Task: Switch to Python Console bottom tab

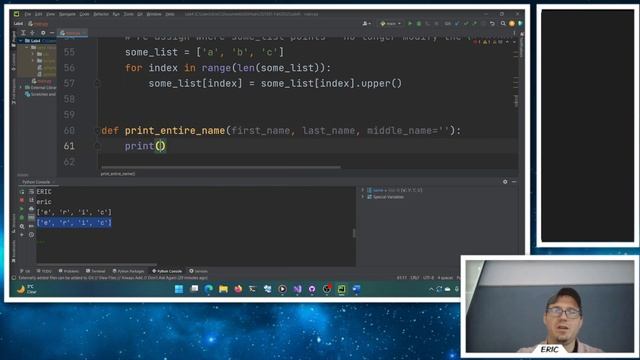Action: tap(167, 271)
